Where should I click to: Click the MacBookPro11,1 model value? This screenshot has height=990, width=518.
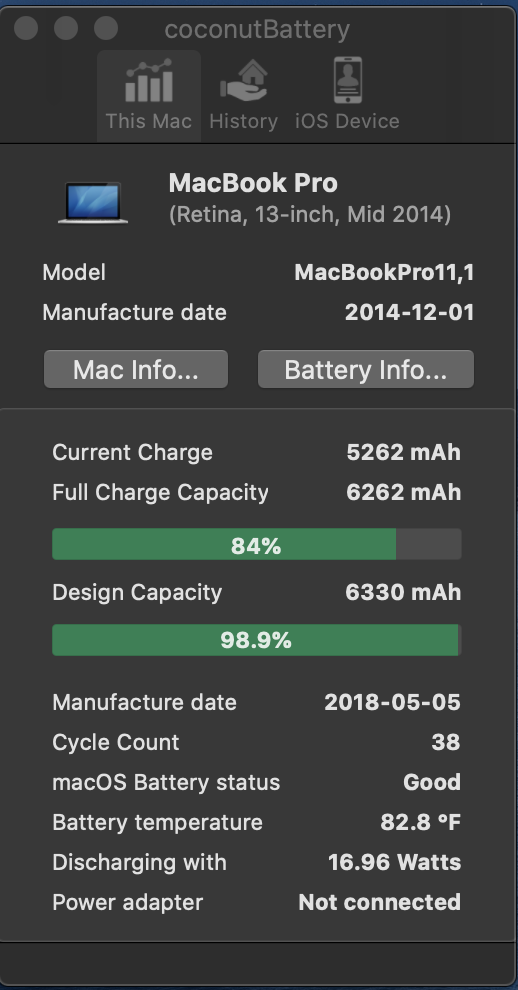click(x=384, y=273)
